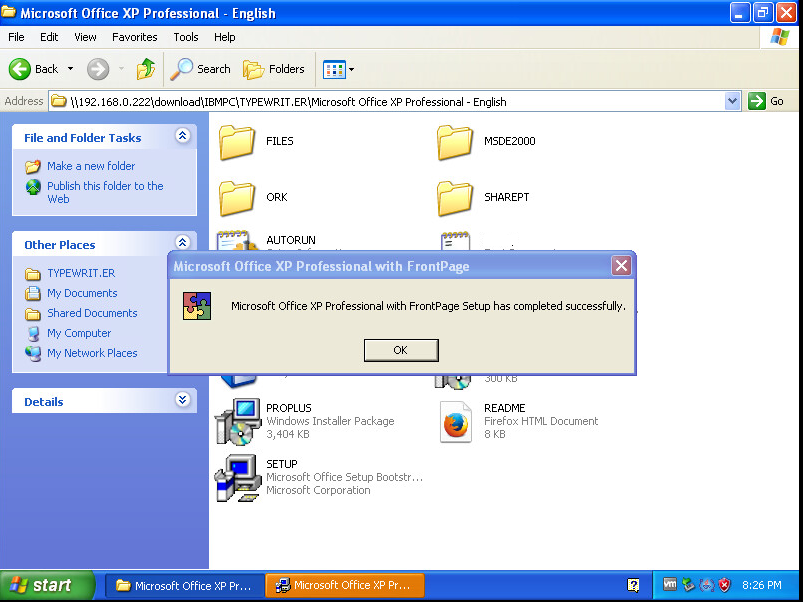This screenshot has width=803, height=602.
Task: Open the ORK folder
Action: point(238,198)
